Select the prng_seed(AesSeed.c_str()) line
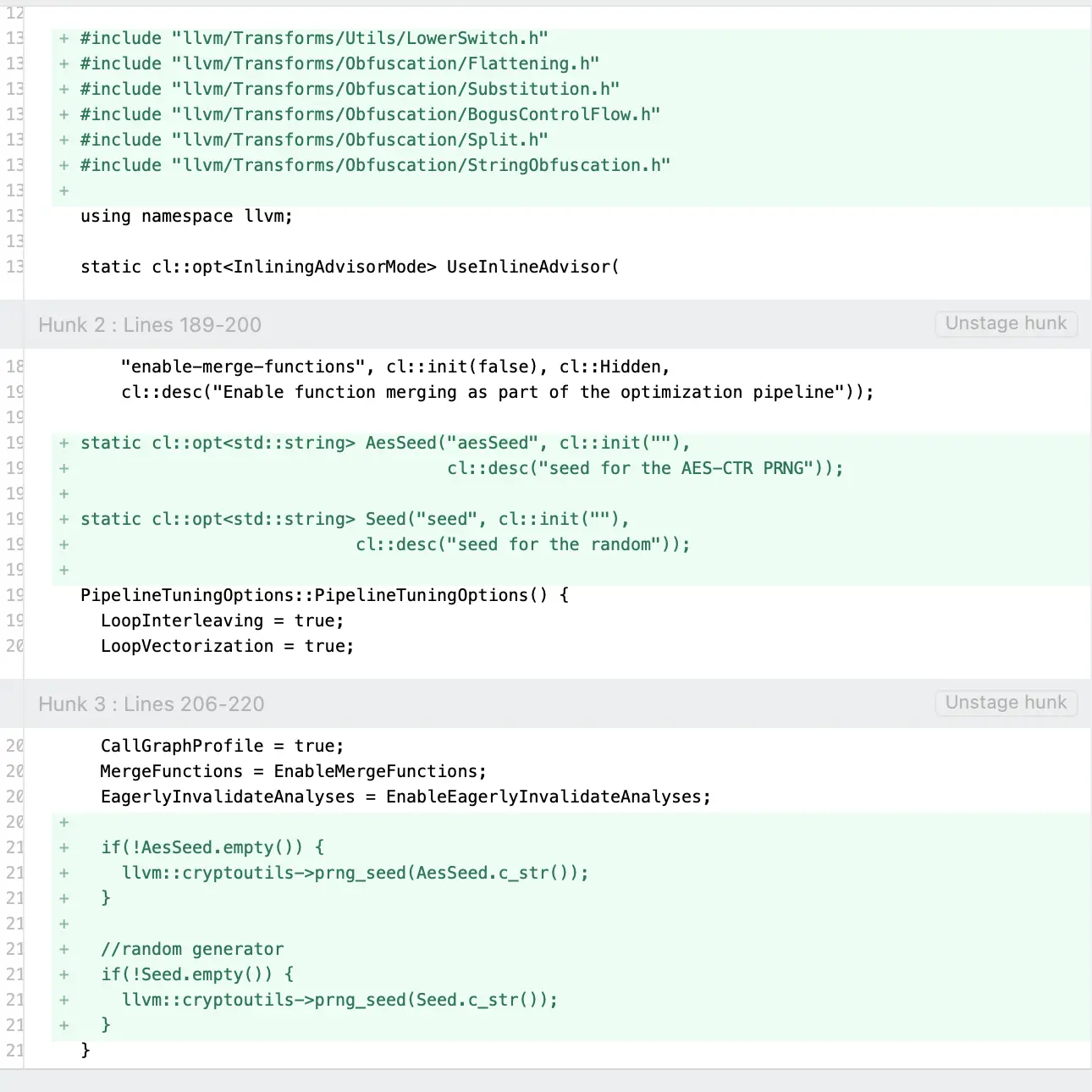This screenshot has width=1092, height=1092. pyautogui.click(x=355, y=873)
